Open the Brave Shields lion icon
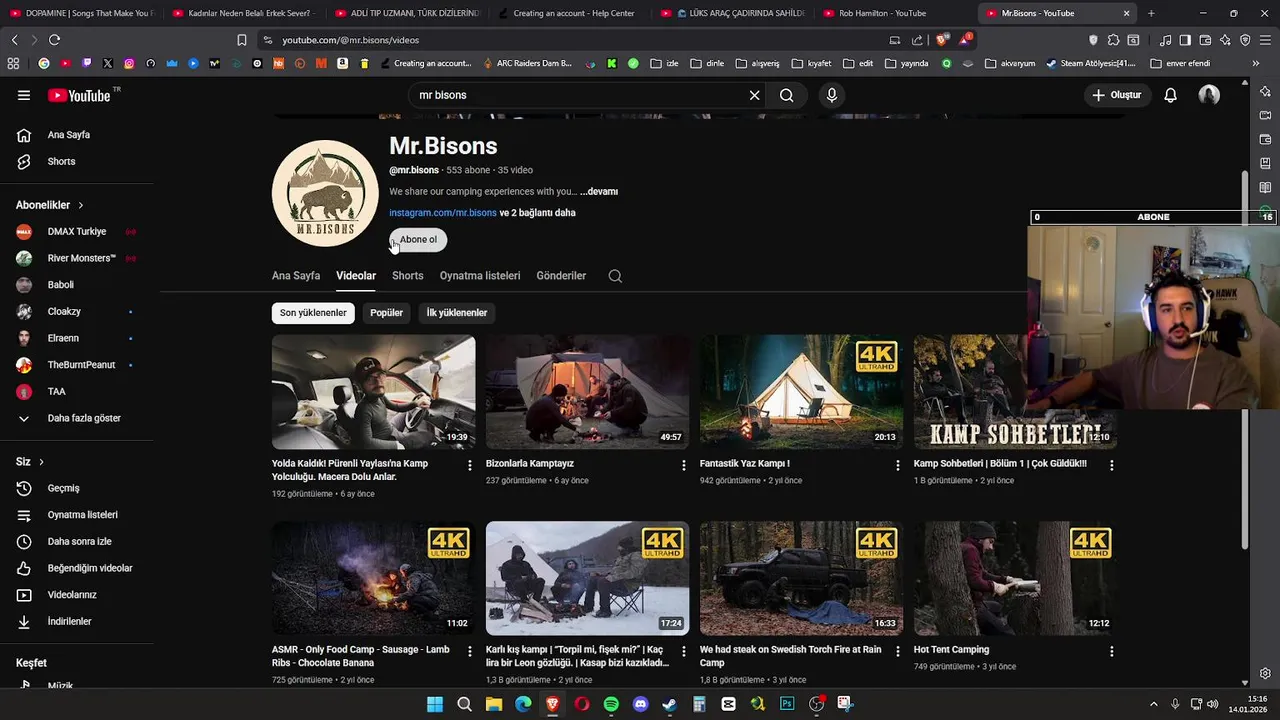1280x720 pixels. pyautogui.click(x=943, y=40)
